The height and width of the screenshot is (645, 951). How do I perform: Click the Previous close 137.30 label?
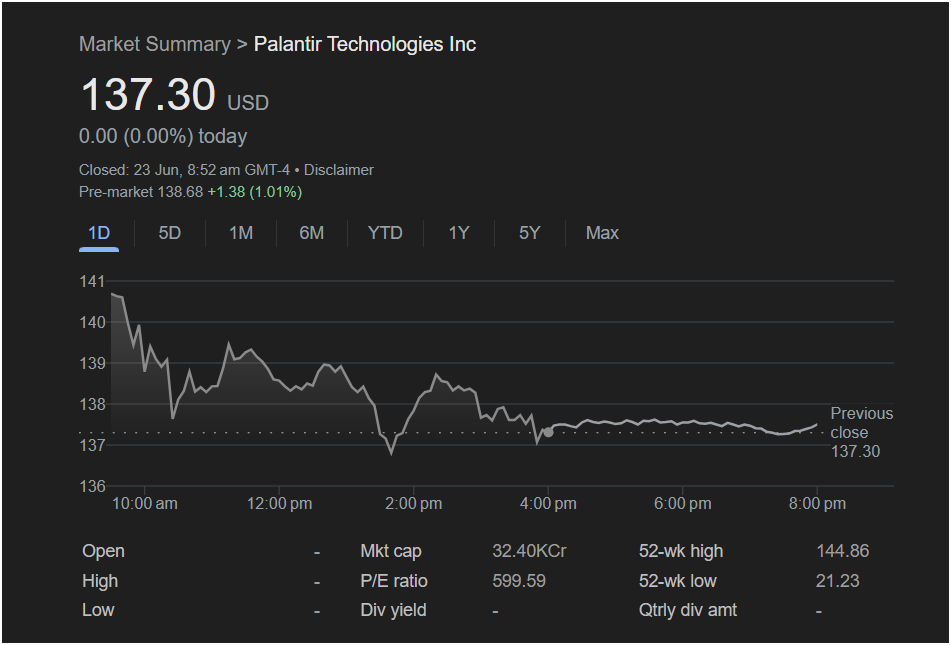(861, 432)
